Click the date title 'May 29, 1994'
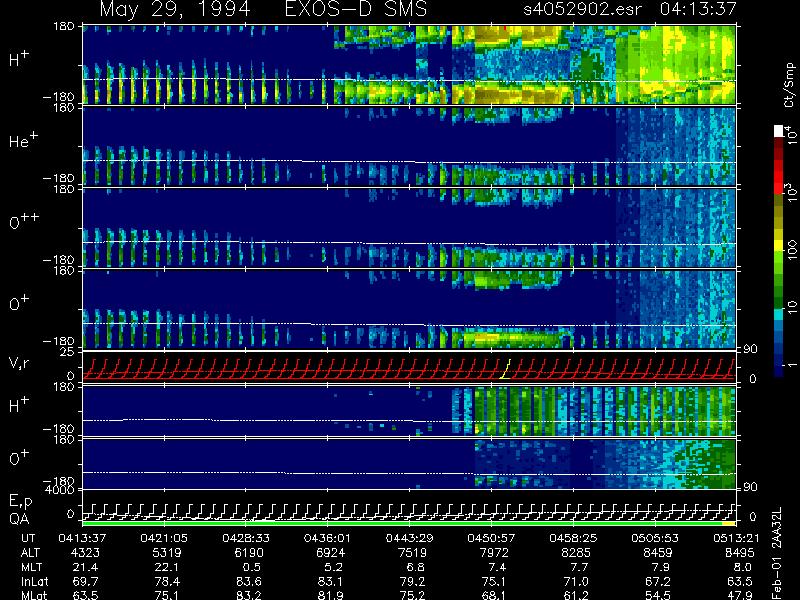This screenshot has height=600, width=800. [x=174, y=10]
